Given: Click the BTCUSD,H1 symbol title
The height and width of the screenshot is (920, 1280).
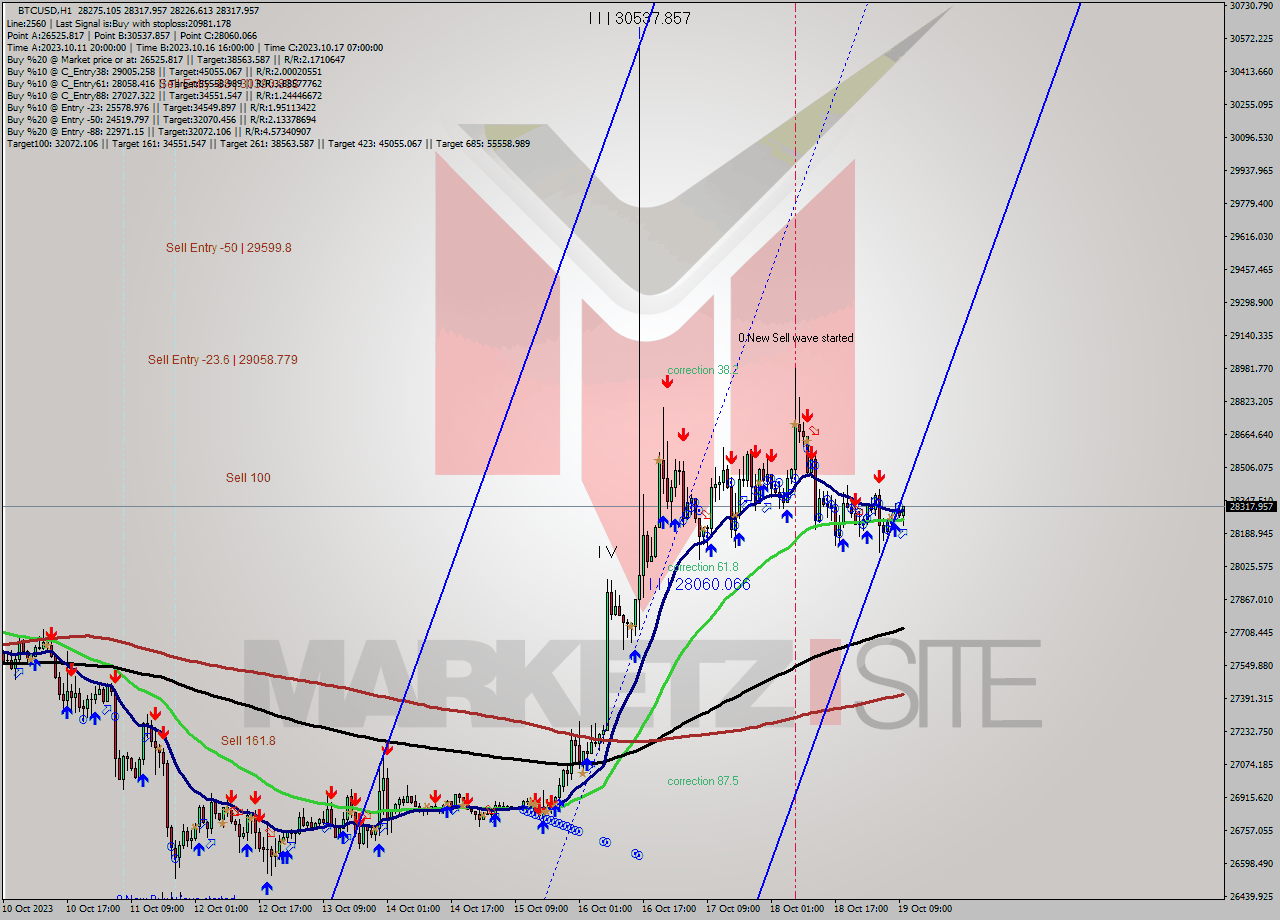Looking at the screenshot, I should pyautogui.click(x=45, y=11).
